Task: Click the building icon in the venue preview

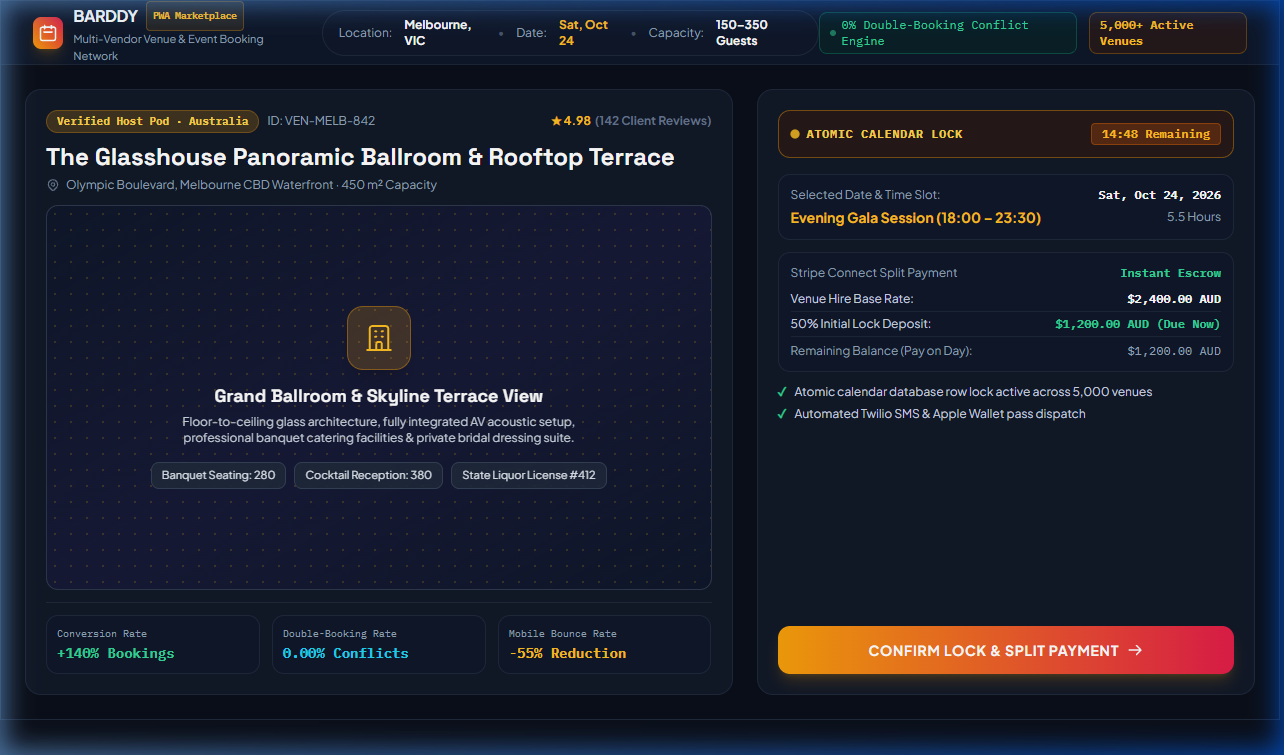Action: [379, 338]
